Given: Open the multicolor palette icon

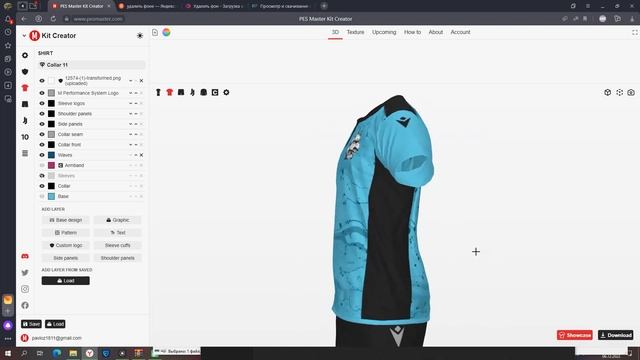Looking at the screenshot, I should [x=167, y=32].
